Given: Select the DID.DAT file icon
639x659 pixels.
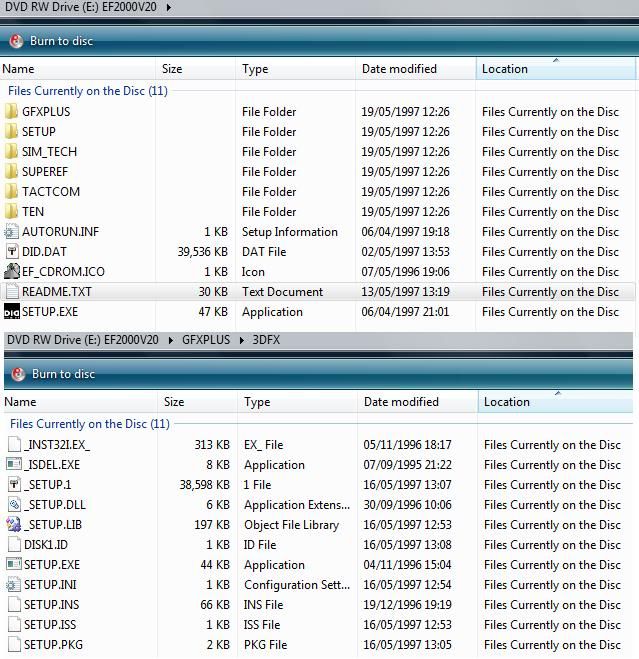Looking at the screenshot, I should 12,252.
